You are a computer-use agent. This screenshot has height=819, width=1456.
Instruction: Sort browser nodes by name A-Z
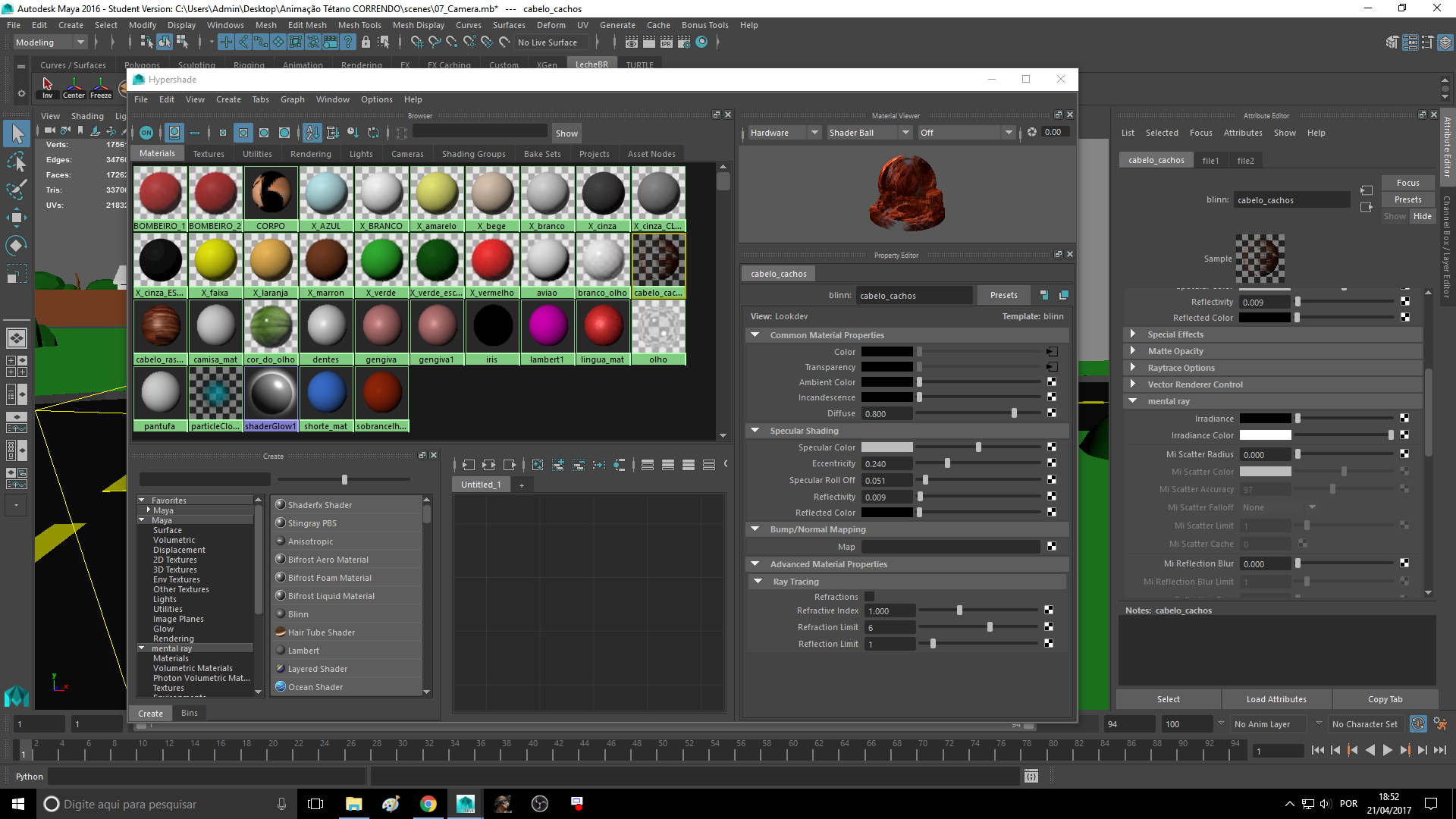tap(312, 133)
